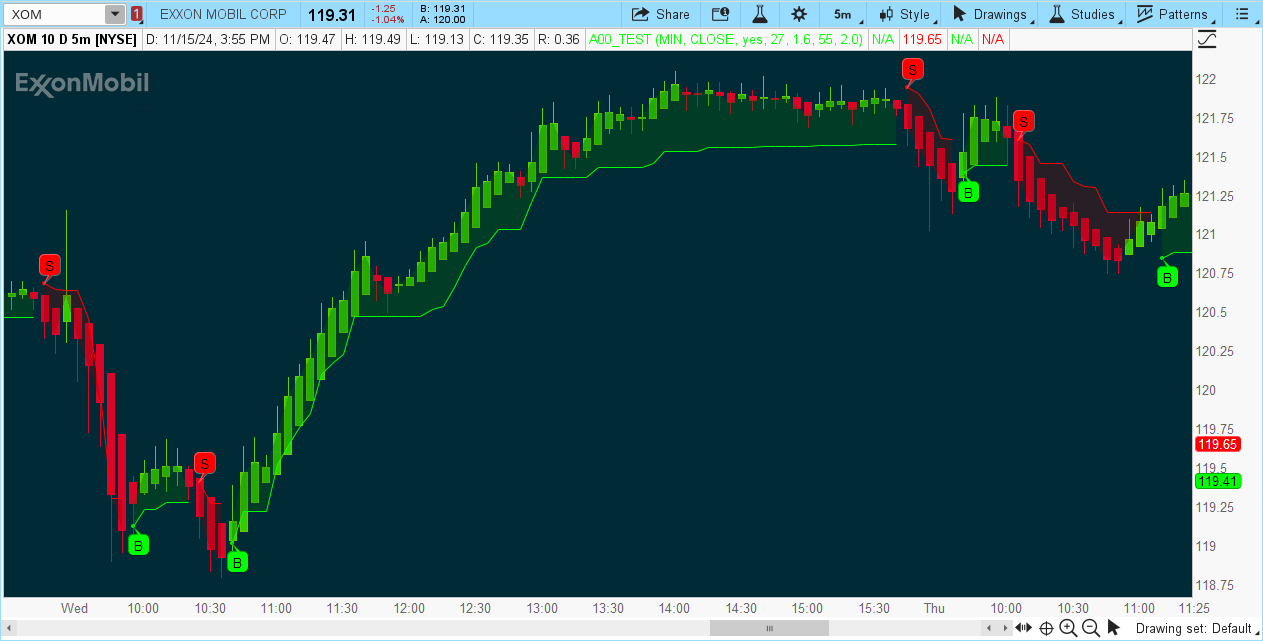Open the Drawings dropdown menu
This screenshot has width=1263, height=641.
coord(994,14)
